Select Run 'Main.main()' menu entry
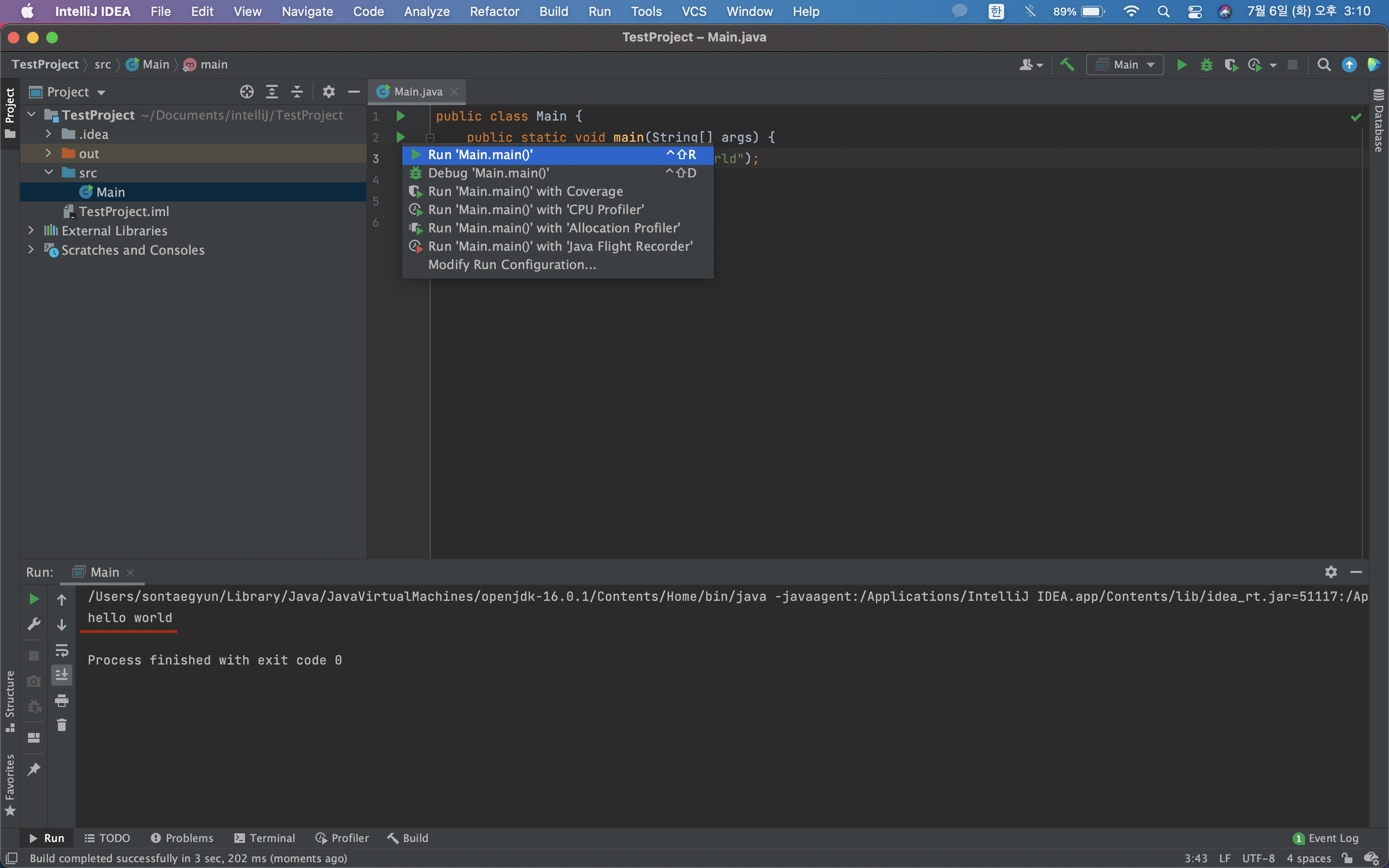The height and width of the screenshot is (868, 1389). [x=558, y=155]
